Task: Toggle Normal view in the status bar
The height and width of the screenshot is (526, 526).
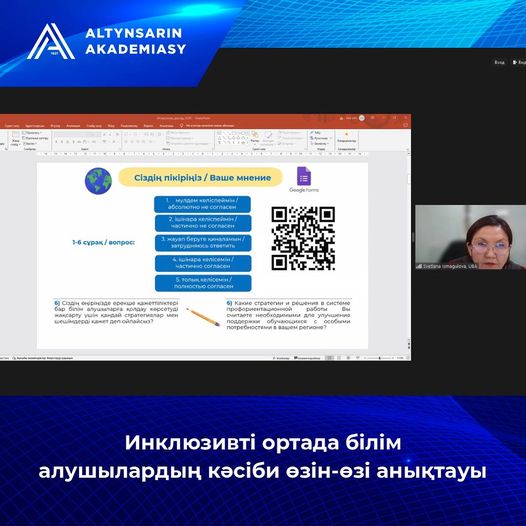Action: tap(329, 358)
